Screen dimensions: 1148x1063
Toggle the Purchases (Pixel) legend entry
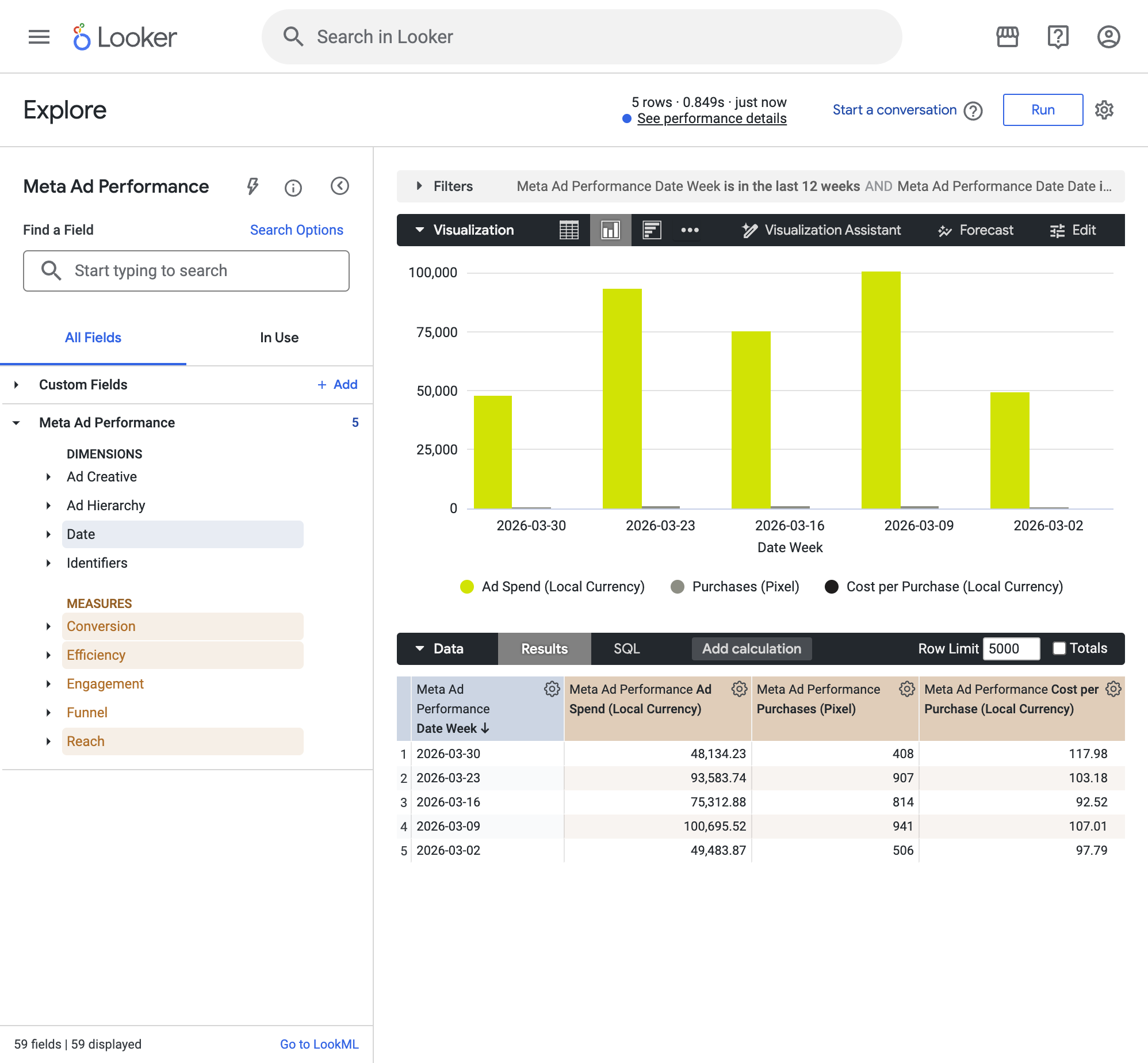point(735,587)
